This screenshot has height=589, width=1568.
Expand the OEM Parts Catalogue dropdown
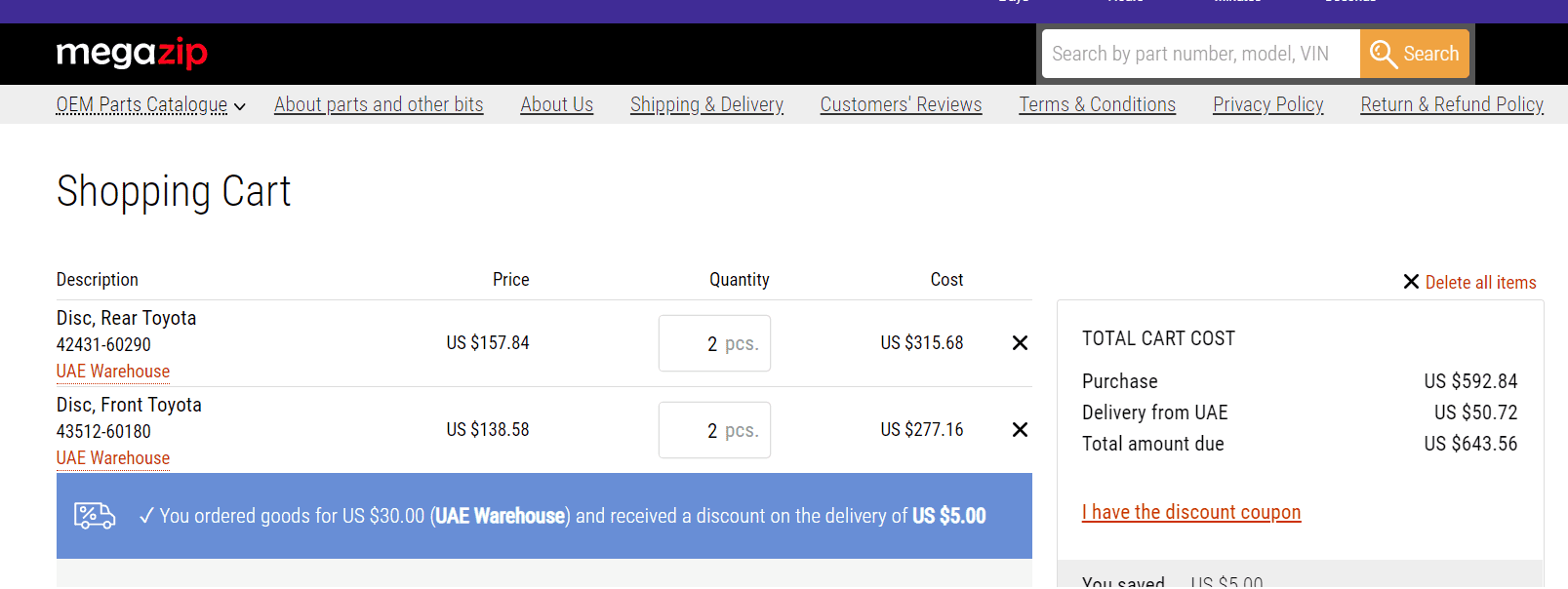(151, 105)
